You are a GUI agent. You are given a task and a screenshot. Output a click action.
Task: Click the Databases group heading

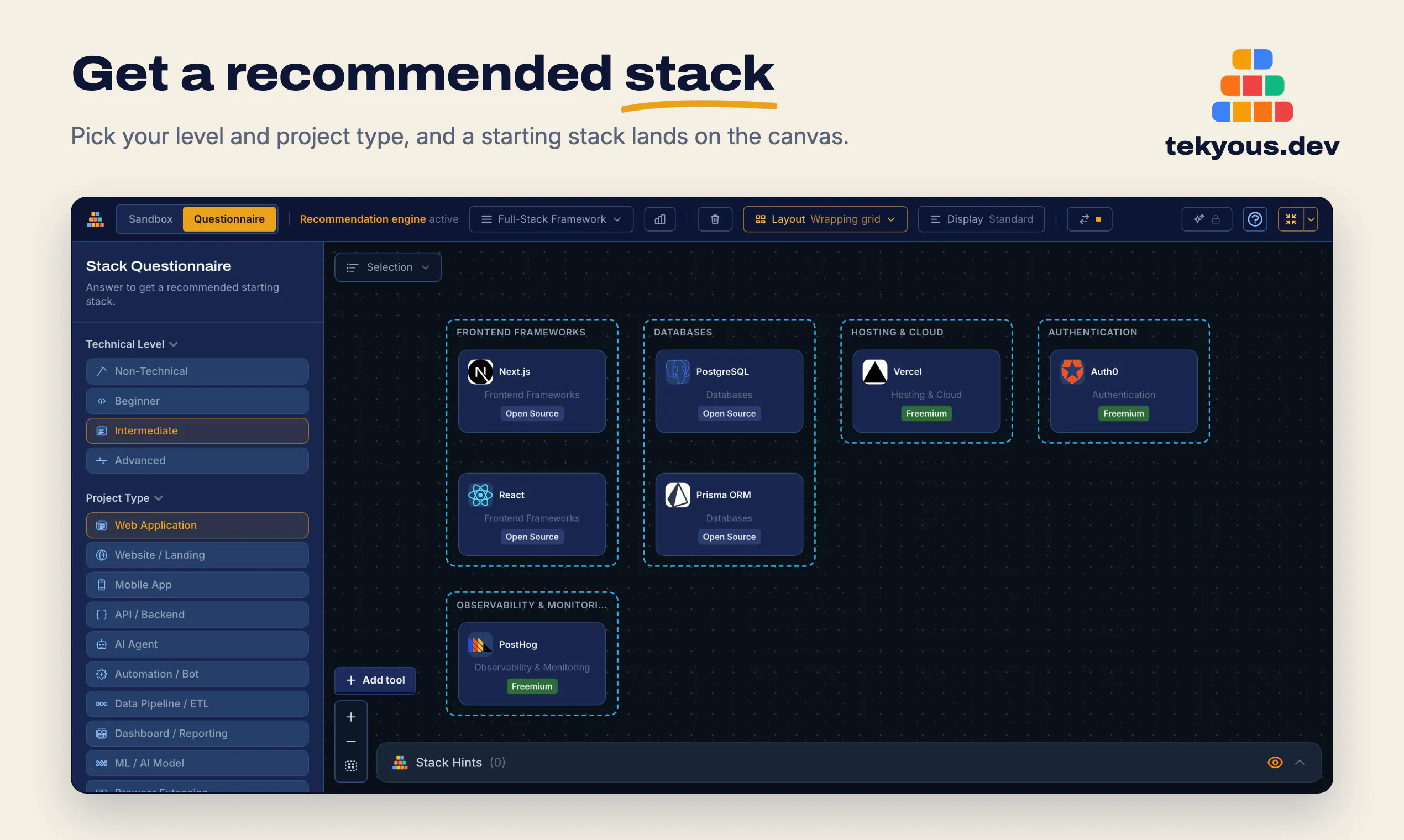click(683, 333)
